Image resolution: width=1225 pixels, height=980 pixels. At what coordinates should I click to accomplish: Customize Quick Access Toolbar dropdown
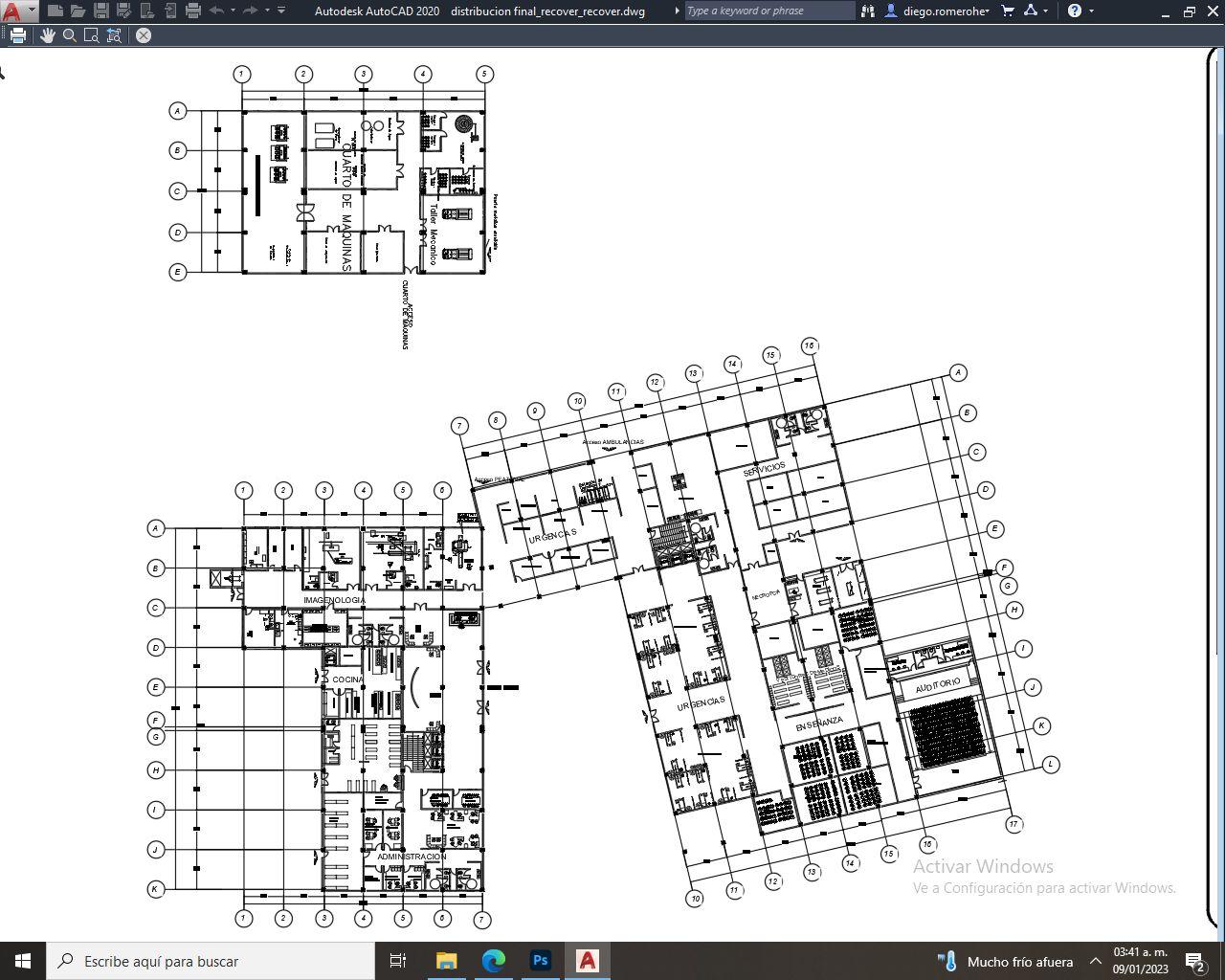point(281,11)
